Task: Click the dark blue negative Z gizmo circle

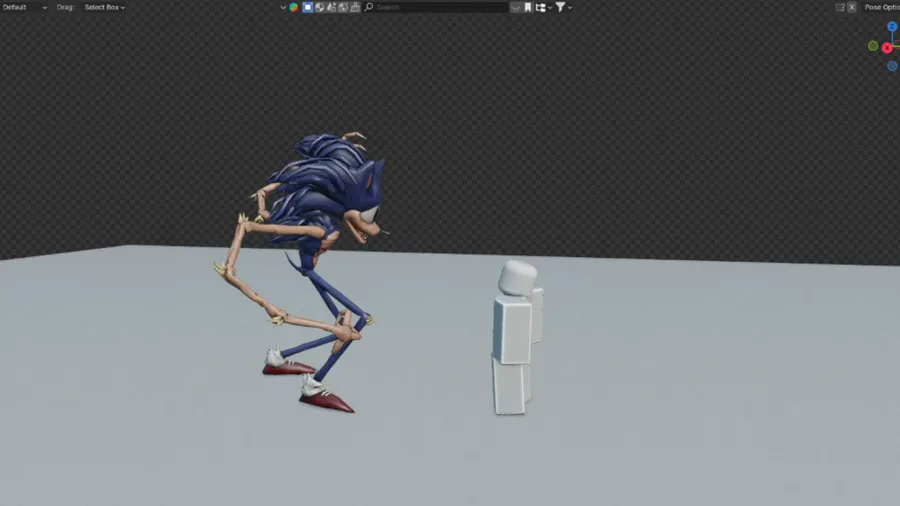Action: (893, 66)
